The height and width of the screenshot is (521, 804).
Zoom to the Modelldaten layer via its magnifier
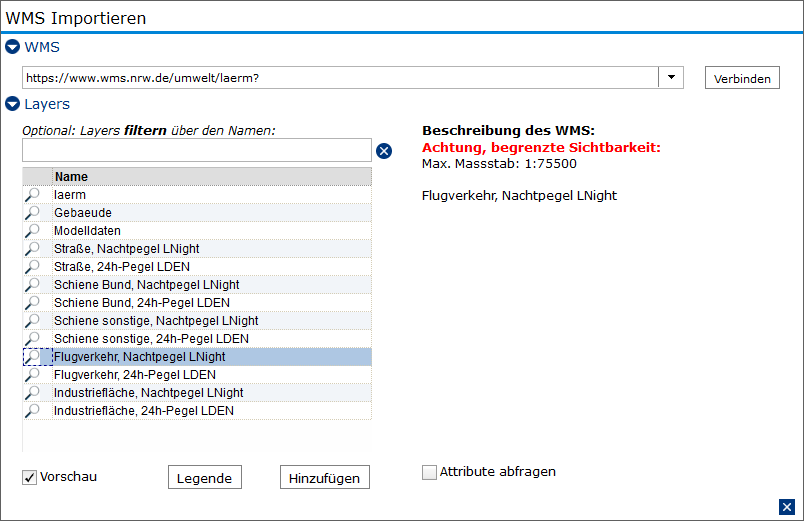coord(32,231)
